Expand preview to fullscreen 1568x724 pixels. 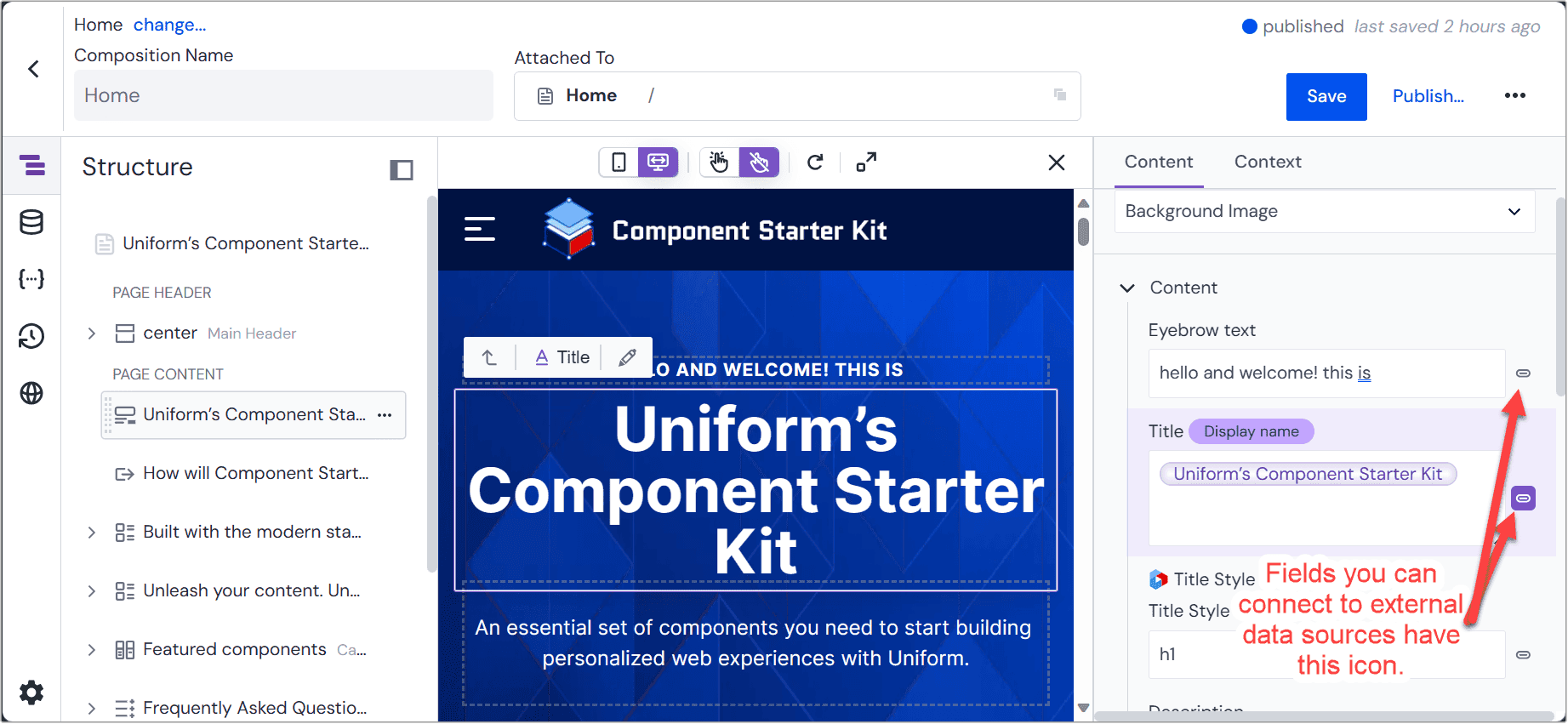[x=866, y=162]
